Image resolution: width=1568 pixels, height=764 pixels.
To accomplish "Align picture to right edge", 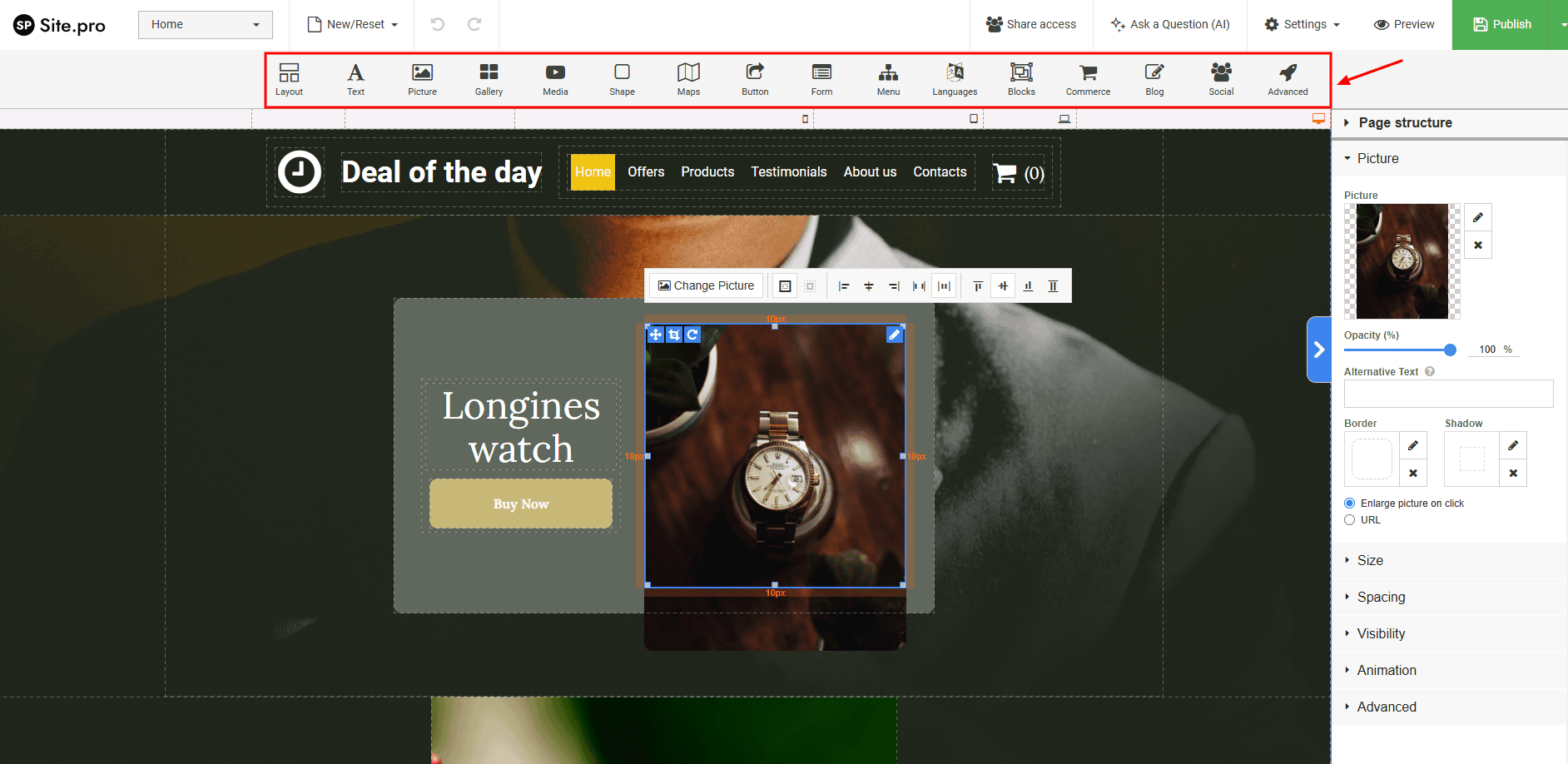I will click(x=893, y=286).
